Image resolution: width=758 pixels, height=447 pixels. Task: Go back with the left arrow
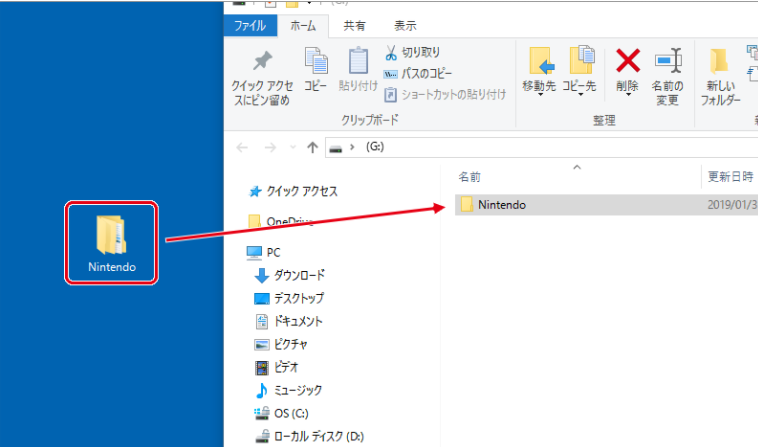point(242,147)
